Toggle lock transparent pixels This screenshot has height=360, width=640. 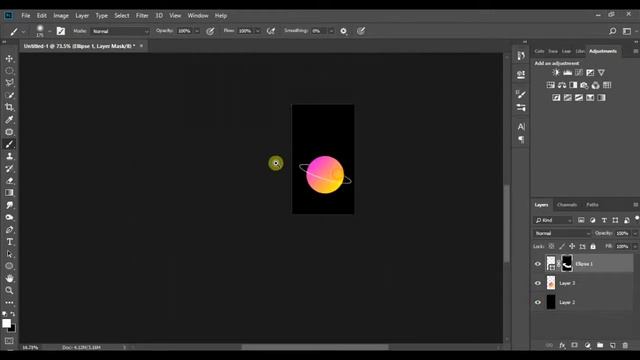551,247
